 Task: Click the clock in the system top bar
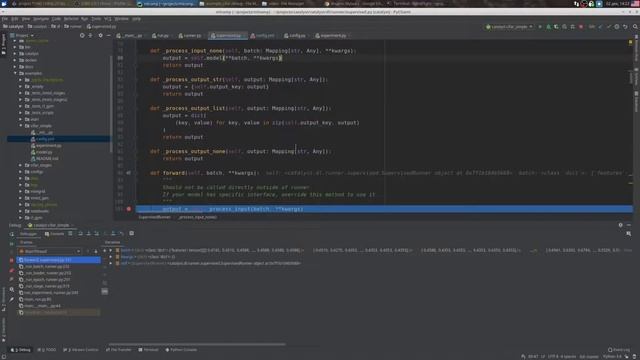tap(617, 4)
